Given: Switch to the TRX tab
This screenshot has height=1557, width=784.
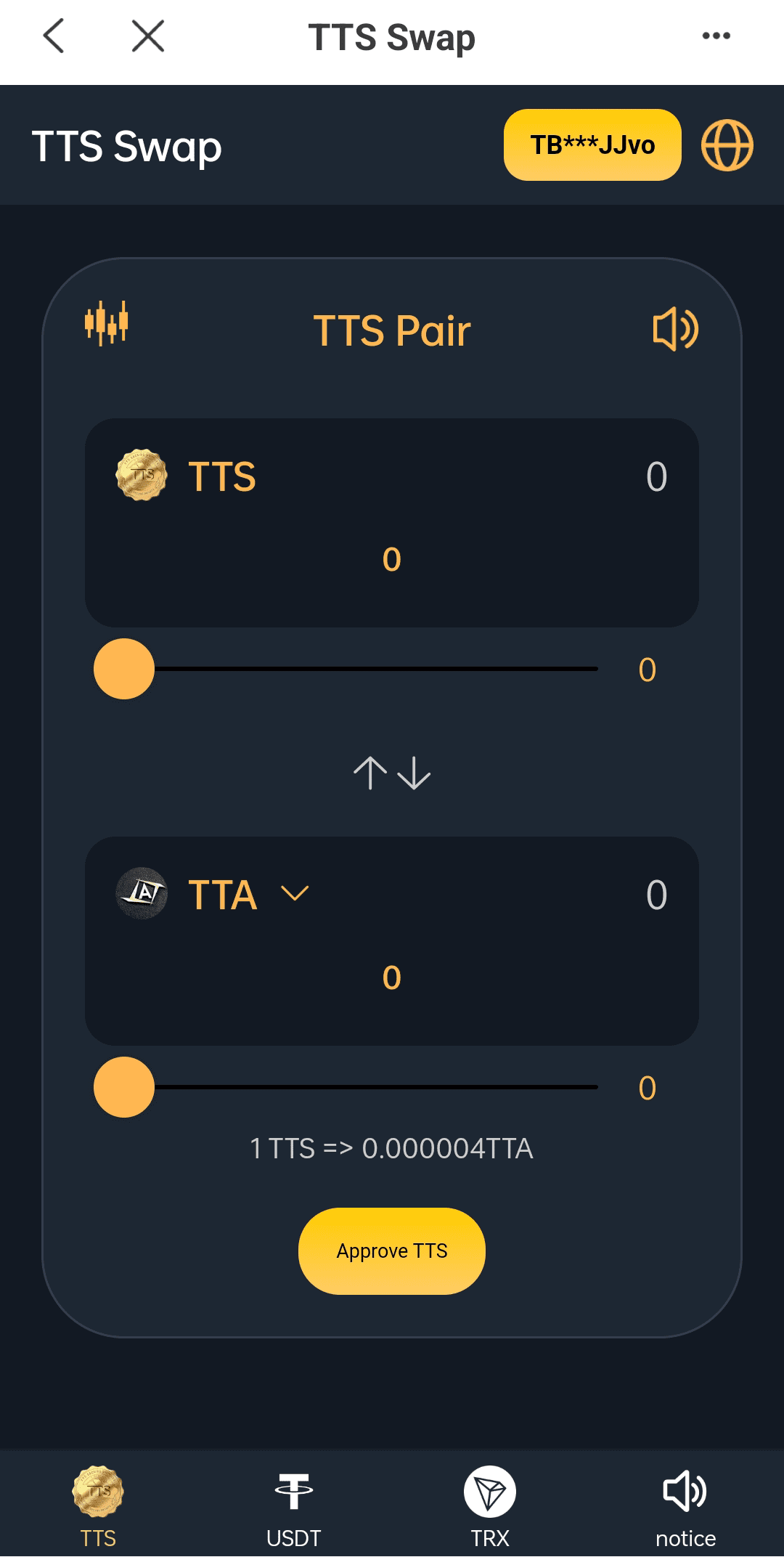Looking at the screenshot, I should (490, 1506).
